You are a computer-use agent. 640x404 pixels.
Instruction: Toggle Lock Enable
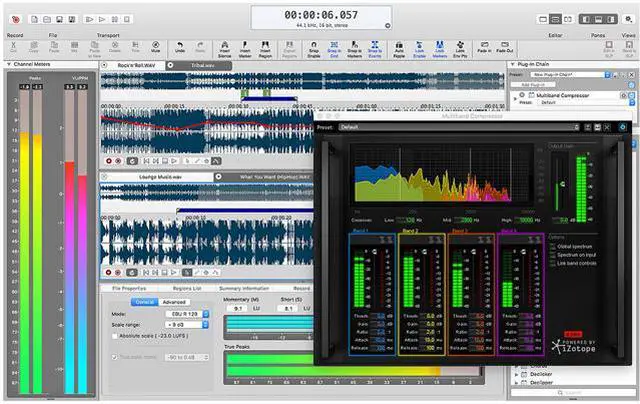pyautogui.click(x=419, y=49)
